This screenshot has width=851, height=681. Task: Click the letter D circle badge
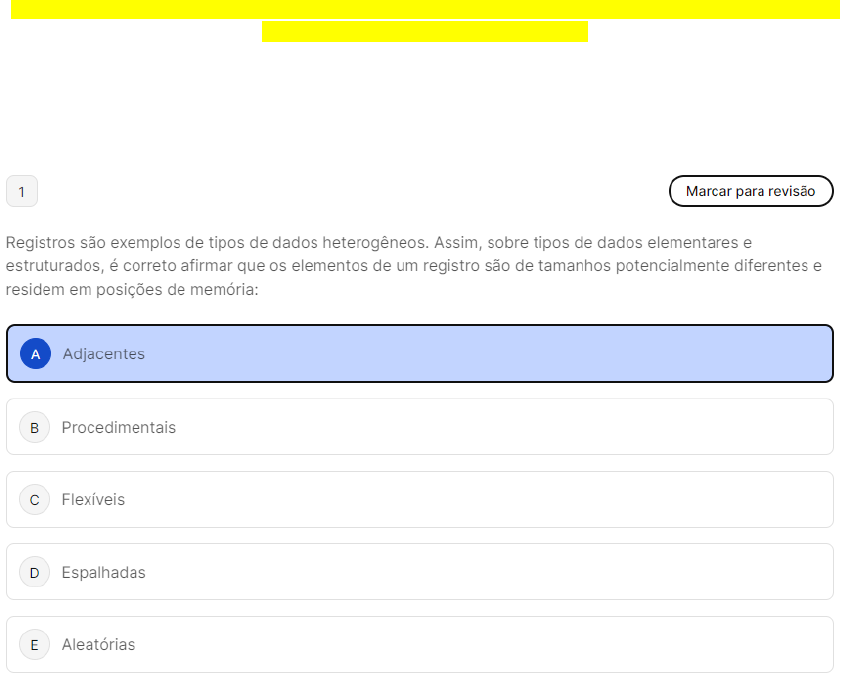pyautogui.click(x=34, y=573)
